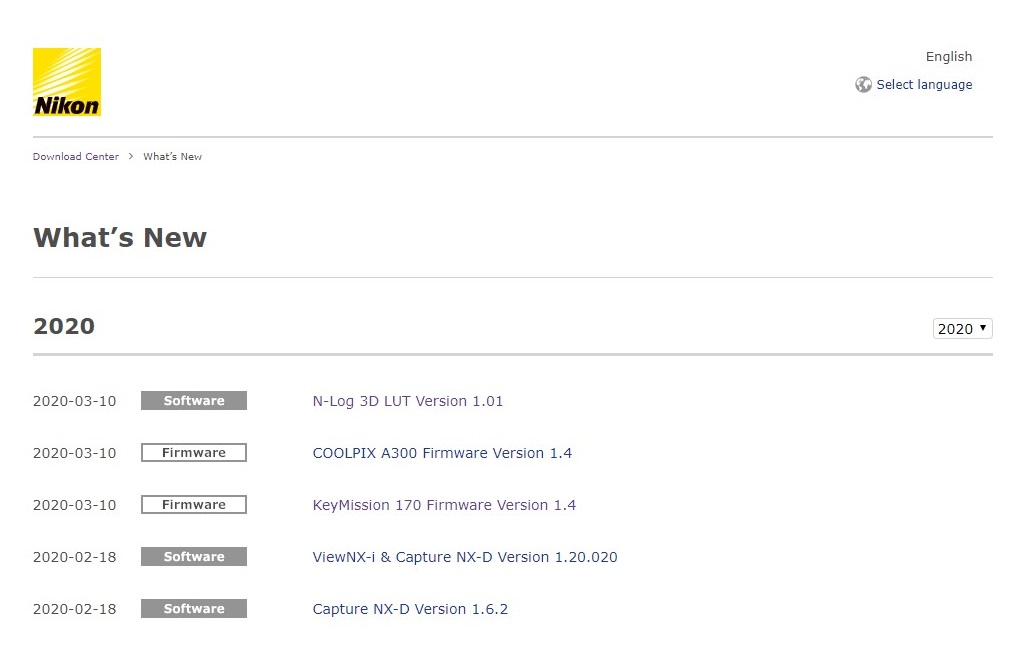
Task: Click Firmware tag next to COOLPIX A300
Action: 194,453
